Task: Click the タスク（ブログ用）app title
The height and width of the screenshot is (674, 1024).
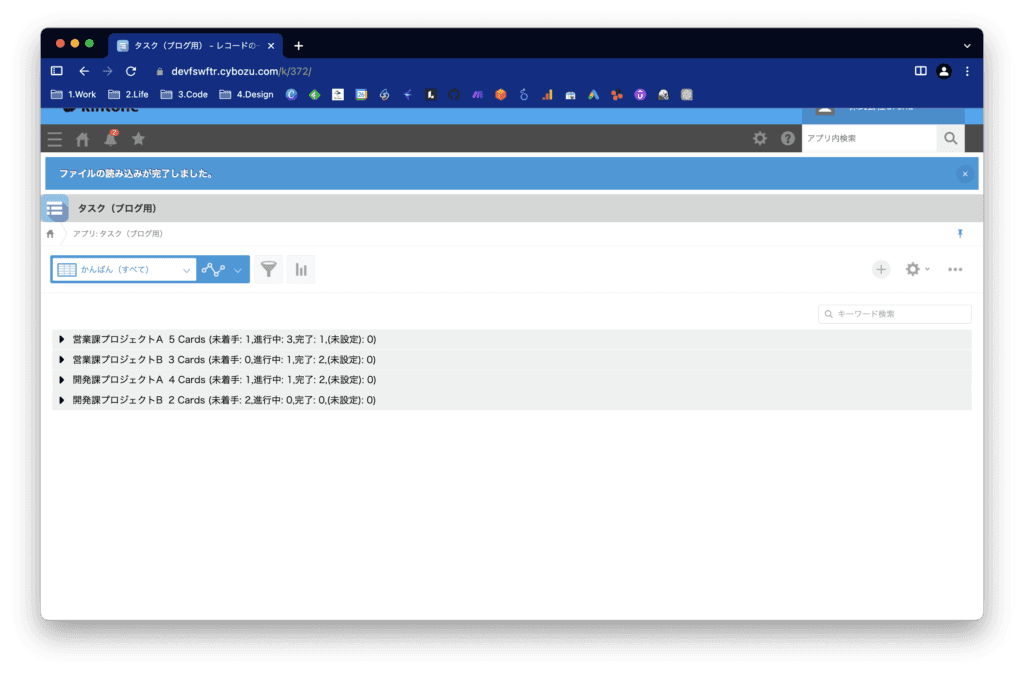Action: [117, 208]
